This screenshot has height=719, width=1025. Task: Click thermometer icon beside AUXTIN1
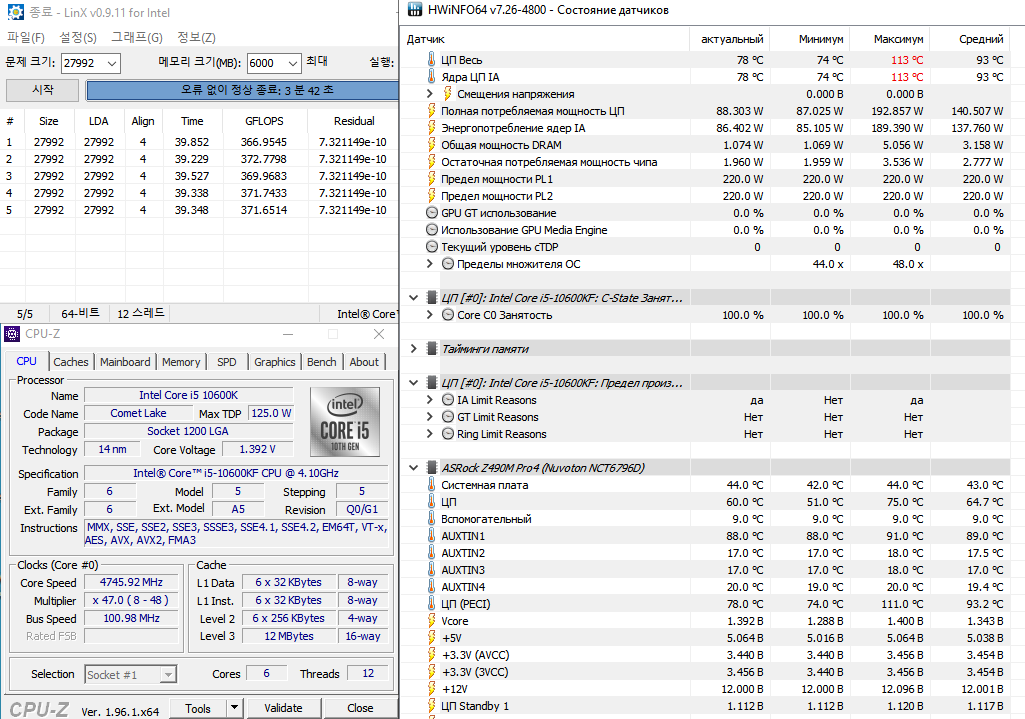point(431,535)
